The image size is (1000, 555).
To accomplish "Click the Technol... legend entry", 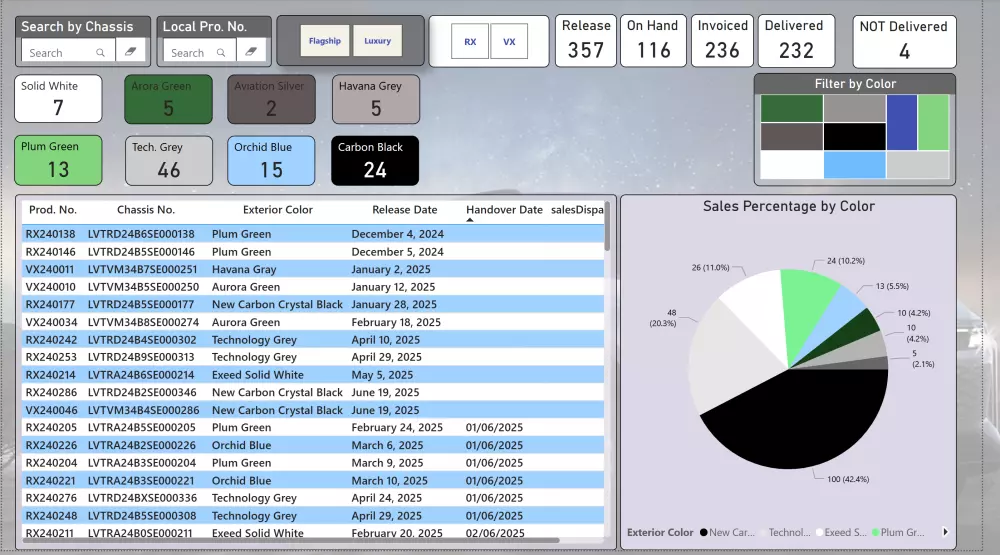I will click(784, 532).
